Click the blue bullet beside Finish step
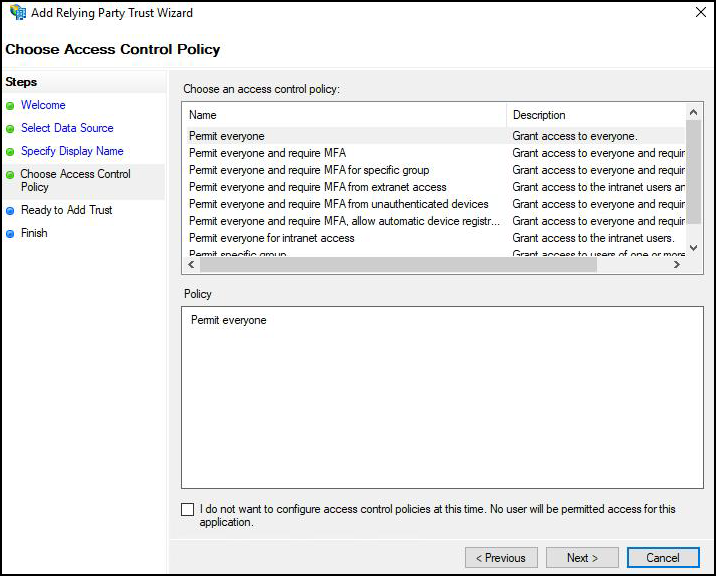Image resolution: width=716 pixels, height=576 pixels. pyautogui.click(x=11, y=234)
